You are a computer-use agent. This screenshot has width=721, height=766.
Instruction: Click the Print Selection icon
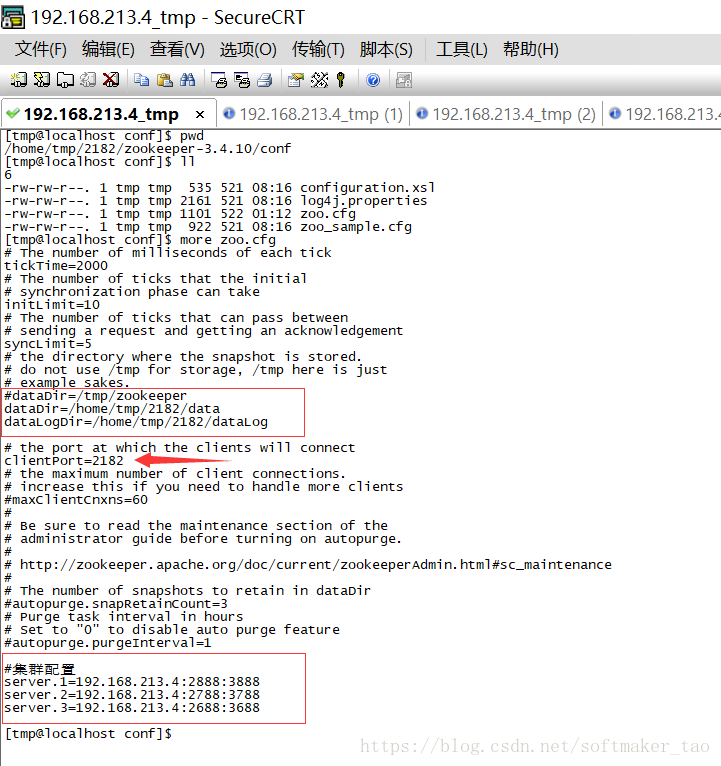pyautogui.click(x=242, y=80)
